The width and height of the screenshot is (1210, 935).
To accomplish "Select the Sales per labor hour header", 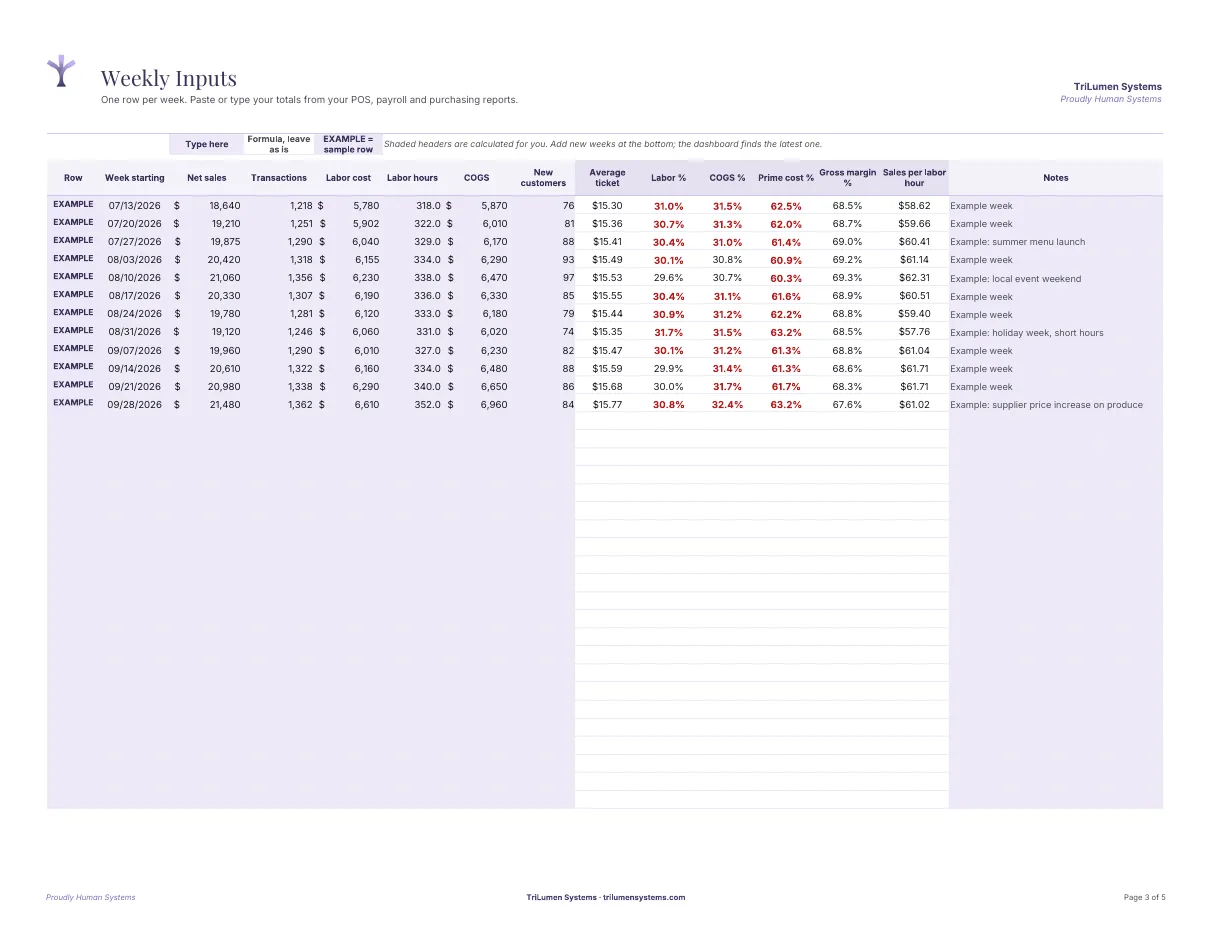I will pos(914,178).
